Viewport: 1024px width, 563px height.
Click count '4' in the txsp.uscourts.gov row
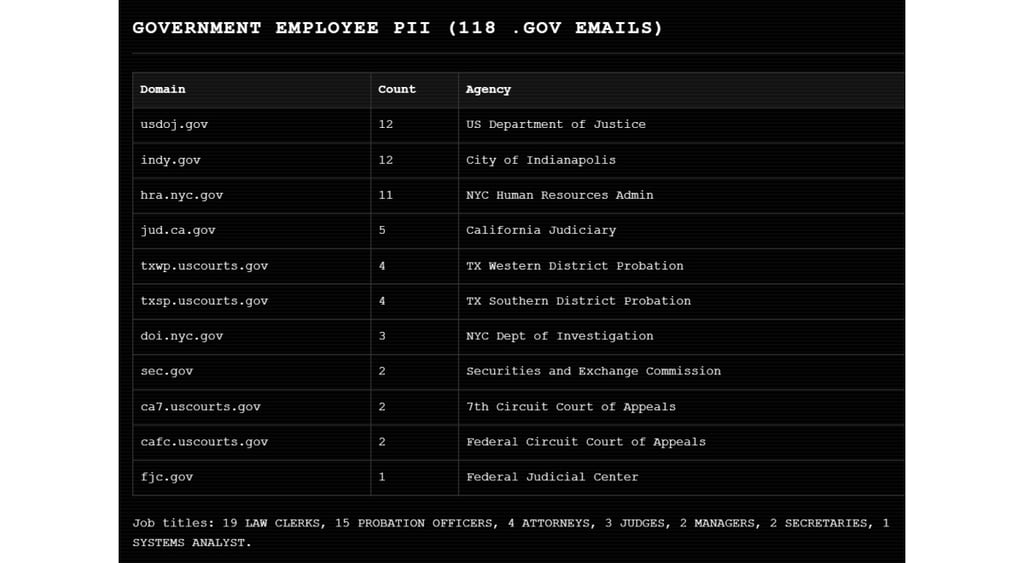[414, 301]
